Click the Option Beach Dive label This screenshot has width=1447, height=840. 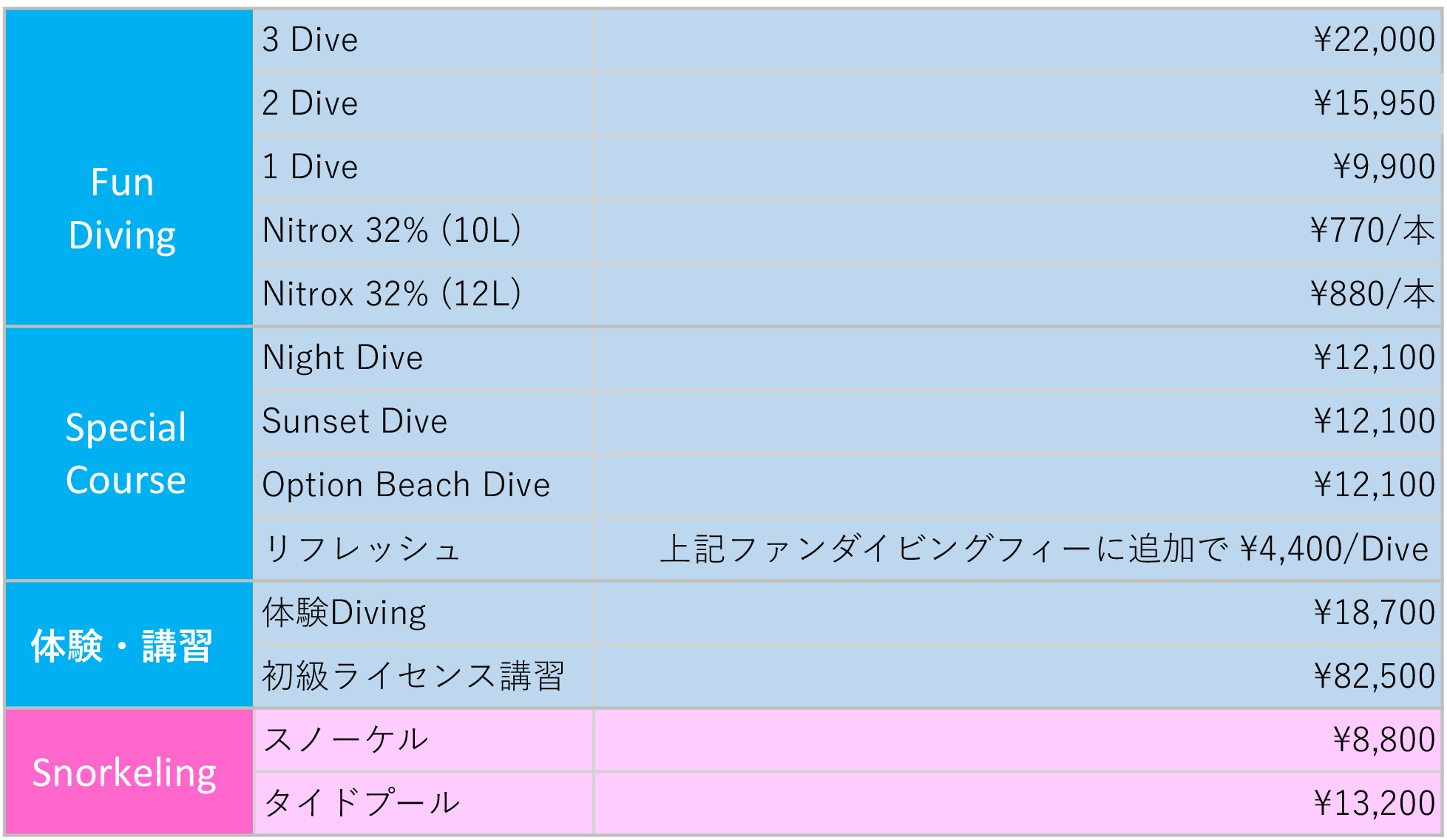[406, 485]
